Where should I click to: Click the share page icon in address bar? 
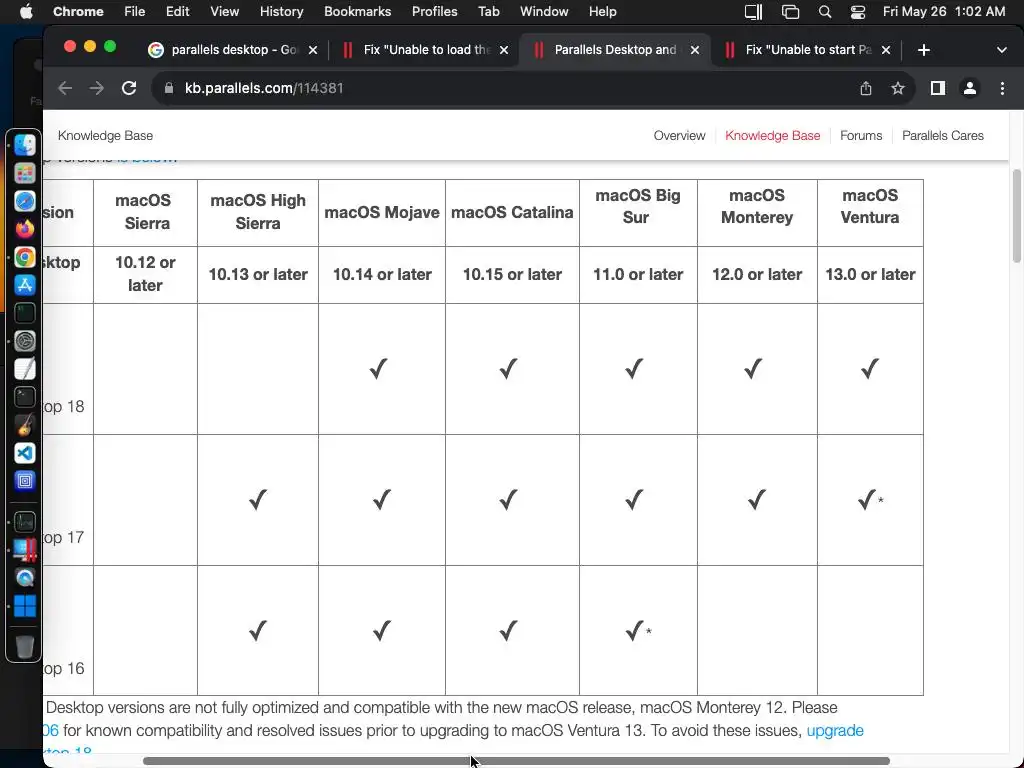point(866,88)
